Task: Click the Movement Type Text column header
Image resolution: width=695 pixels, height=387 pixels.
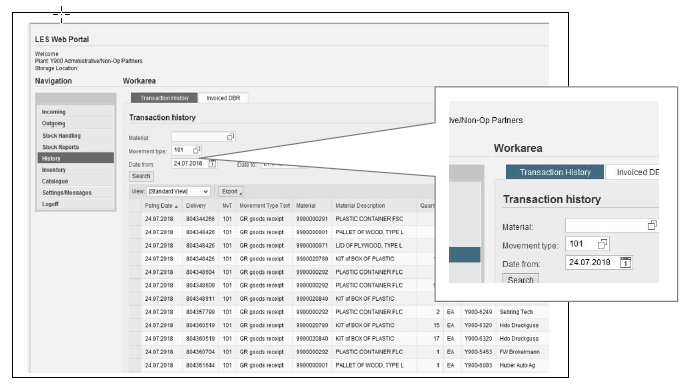Action: pyautogui.click(x=265, y=206)
